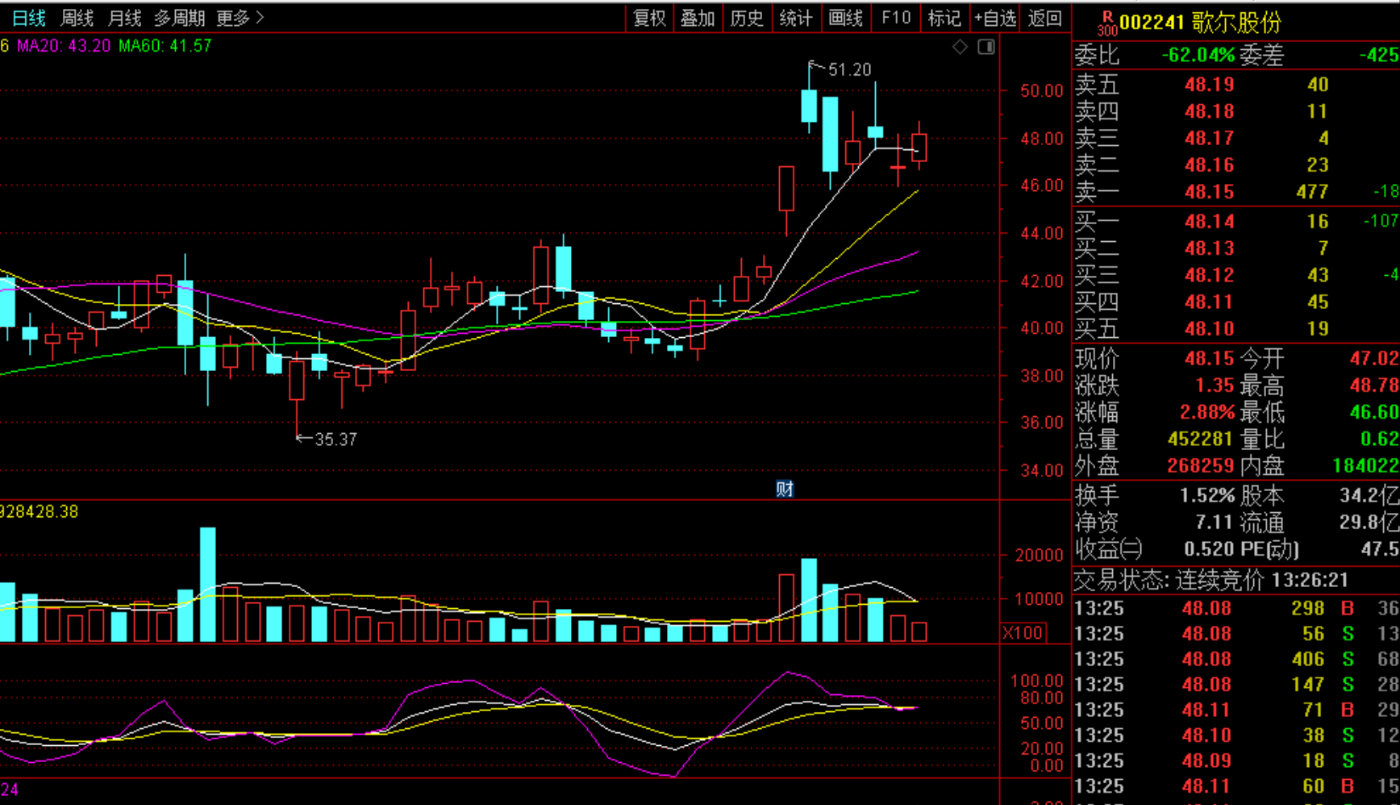1400x805 pixels.
Task: Open the 统计 statistics tool
Action: [x=796, y=18]
